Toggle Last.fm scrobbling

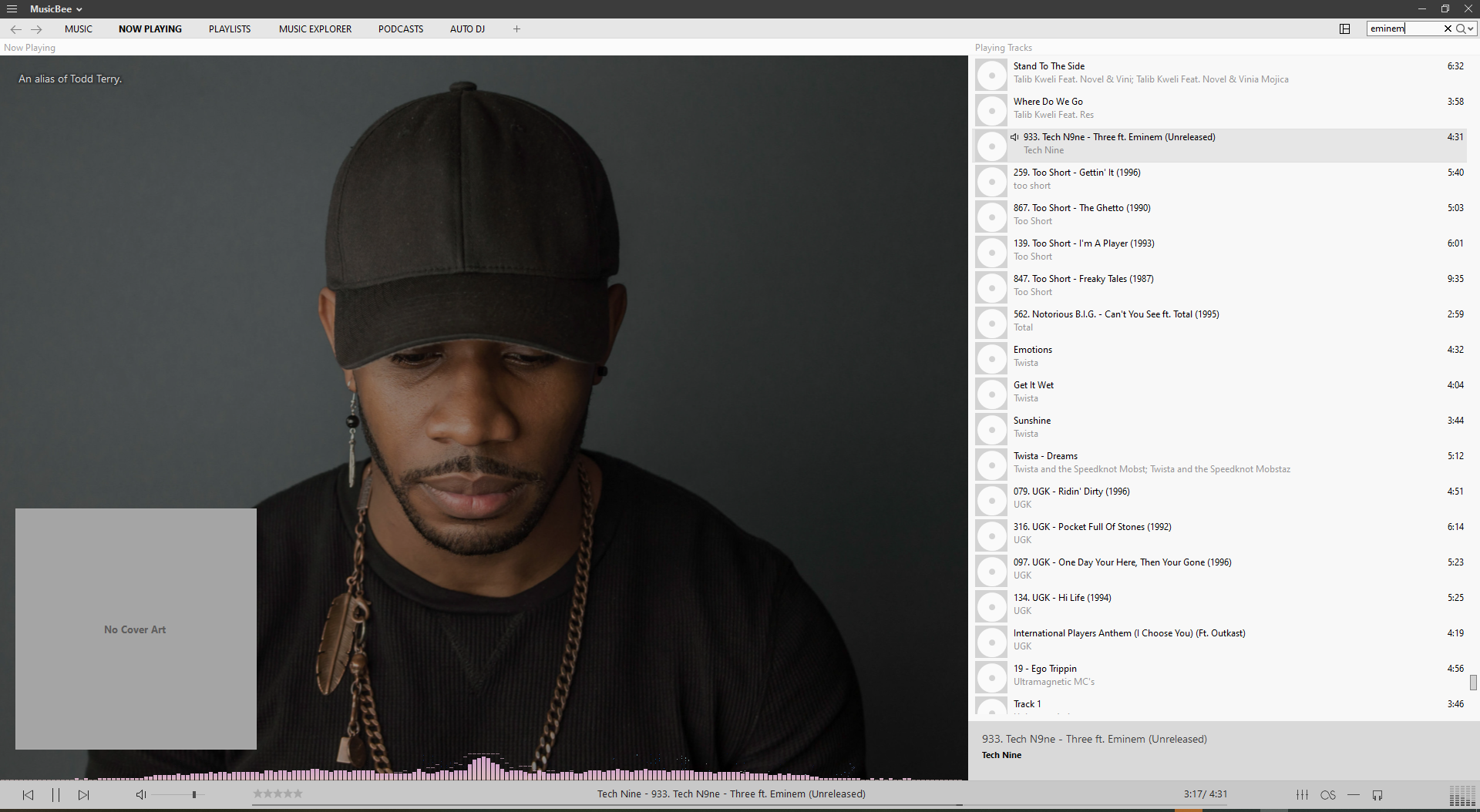1327,794
